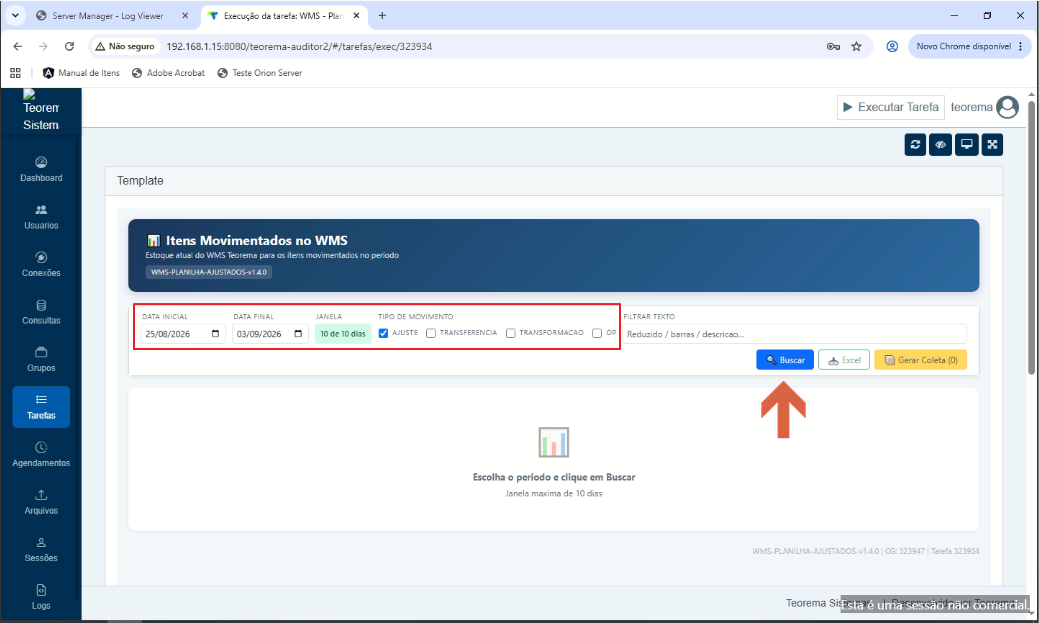This screenshot has width=1039, height=623.
Task: Select Tarefas in the sidebar menu
Action: pos(41,407)
